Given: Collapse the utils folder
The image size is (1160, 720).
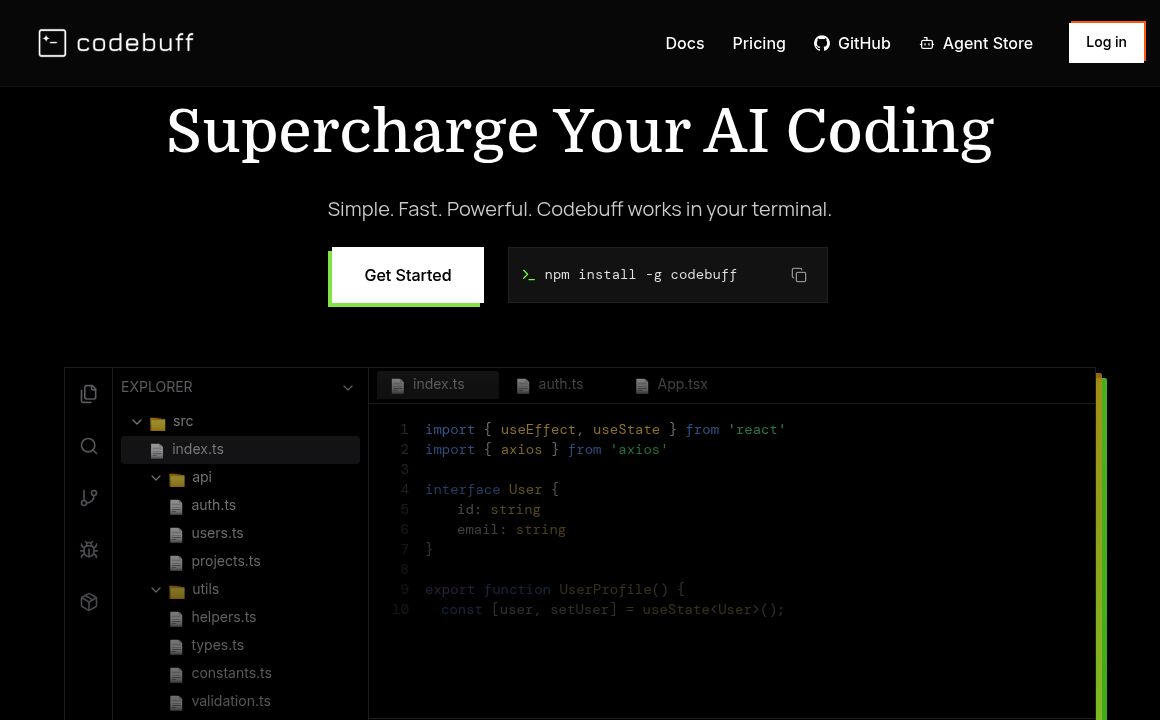Looking at the screenshot, I should (156, 590).
